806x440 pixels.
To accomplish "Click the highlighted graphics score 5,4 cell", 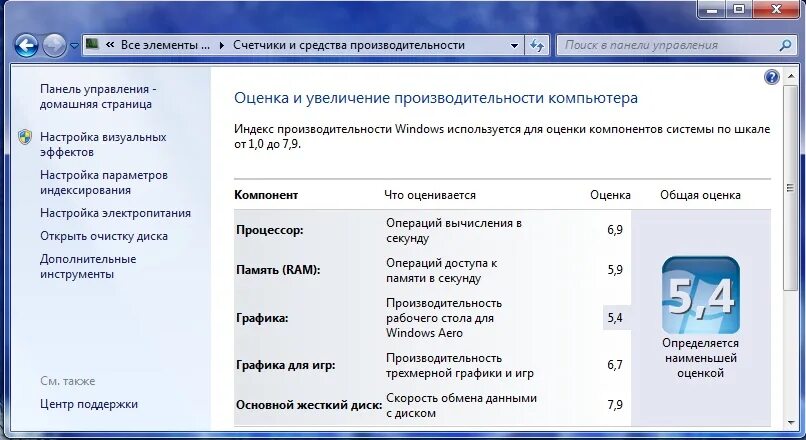I will pyautogui.click(x=616, y=318).
